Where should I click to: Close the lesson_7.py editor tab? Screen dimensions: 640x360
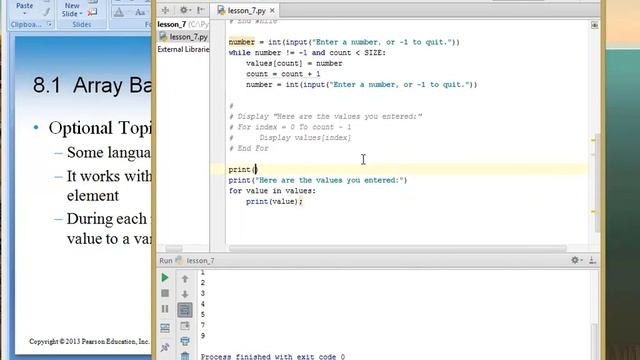pos(272,11)
